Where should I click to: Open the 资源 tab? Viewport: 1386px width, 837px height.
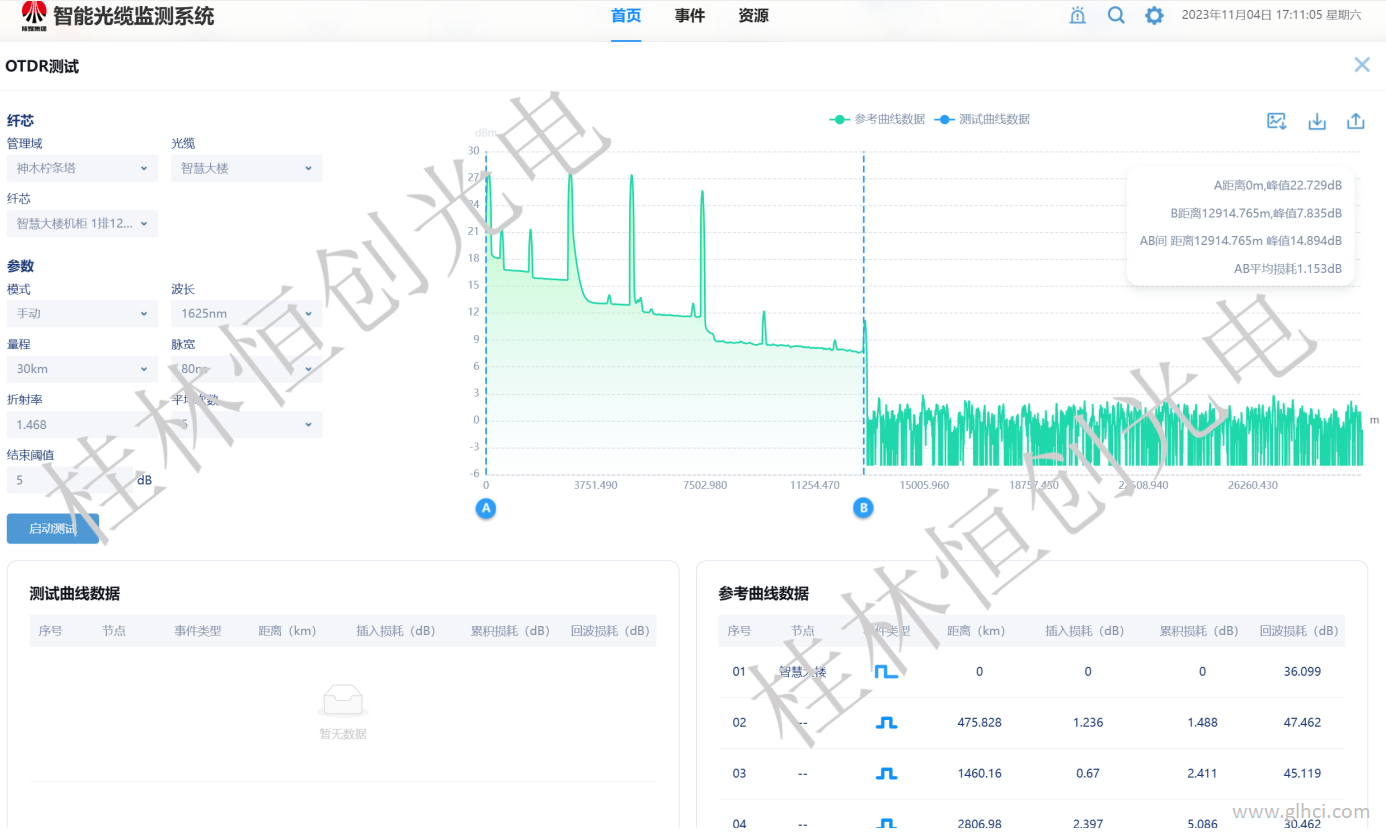pyautogui.click(x=753, y=16)
